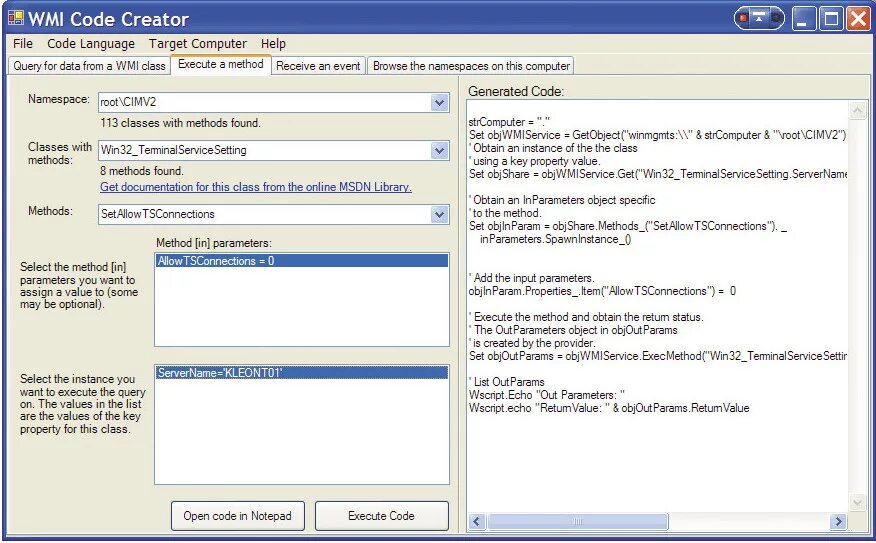Click the objInParam.Properties_ code line
The height and width of the screenshot is (543, 876).
602,291
